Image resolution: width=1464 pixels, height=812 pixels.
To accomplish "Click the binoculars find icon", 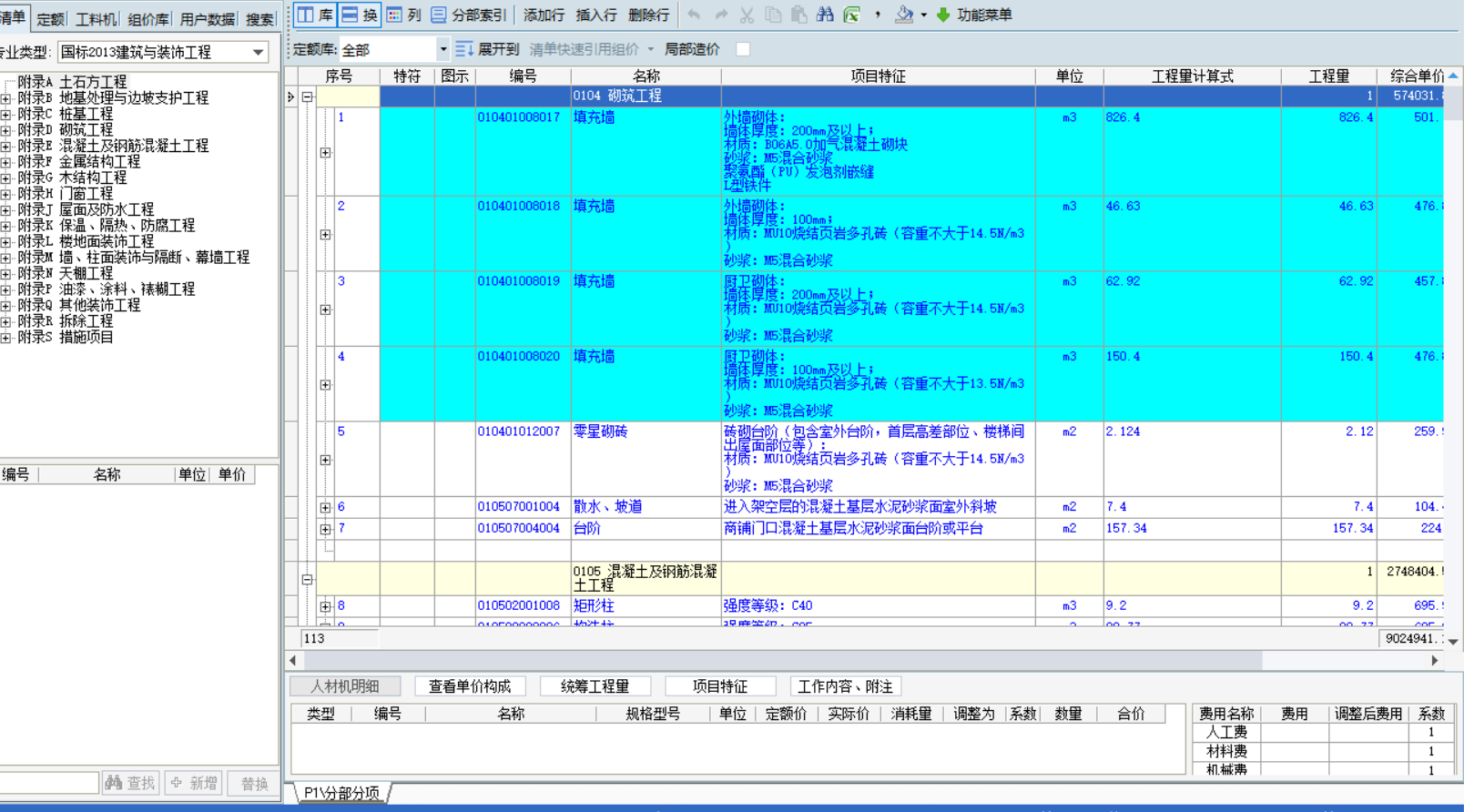I will 825,15.
